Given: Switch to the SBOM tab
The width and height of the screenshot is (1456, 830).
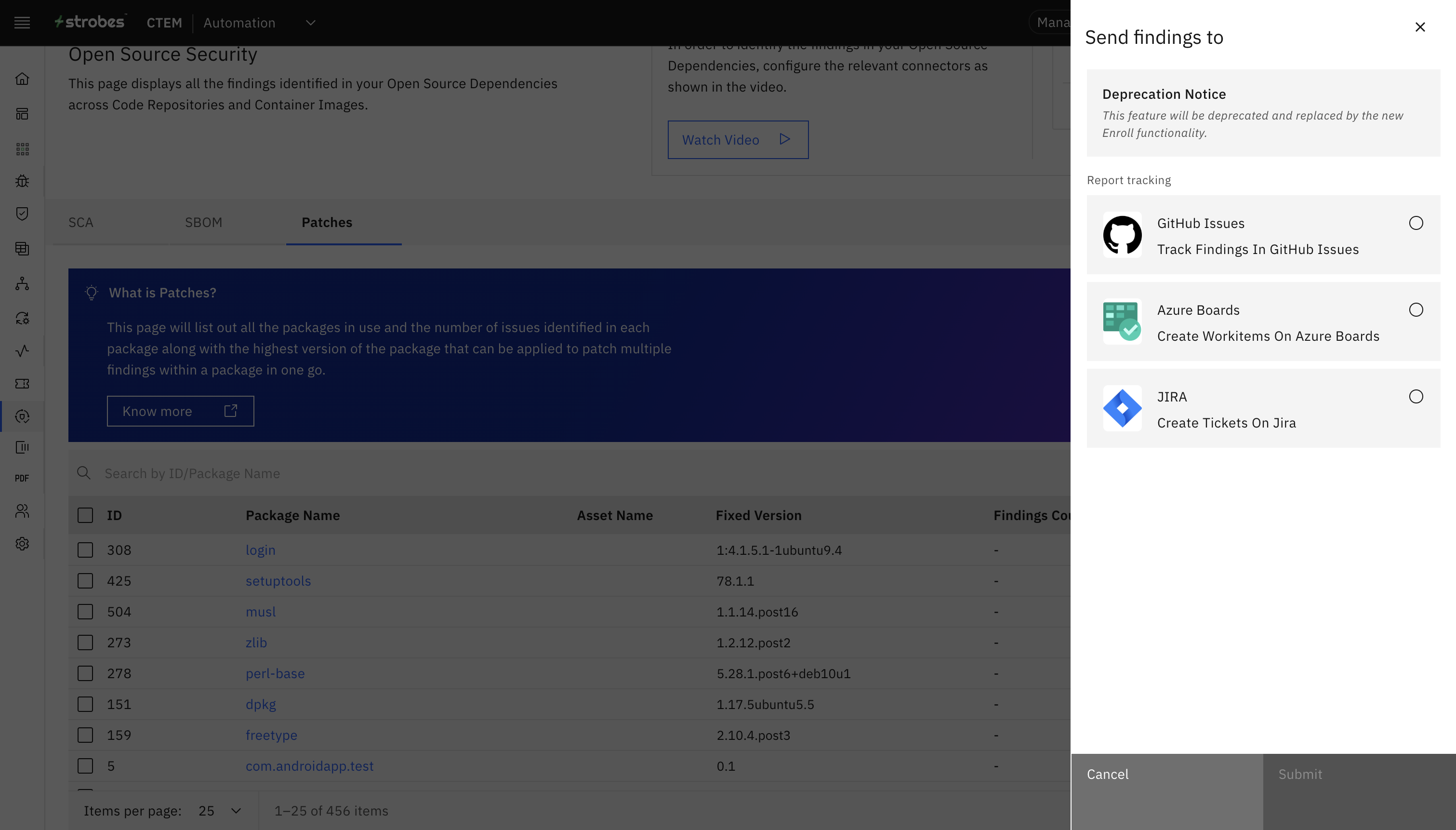Looking at the screenshot, I should (203, 222).
